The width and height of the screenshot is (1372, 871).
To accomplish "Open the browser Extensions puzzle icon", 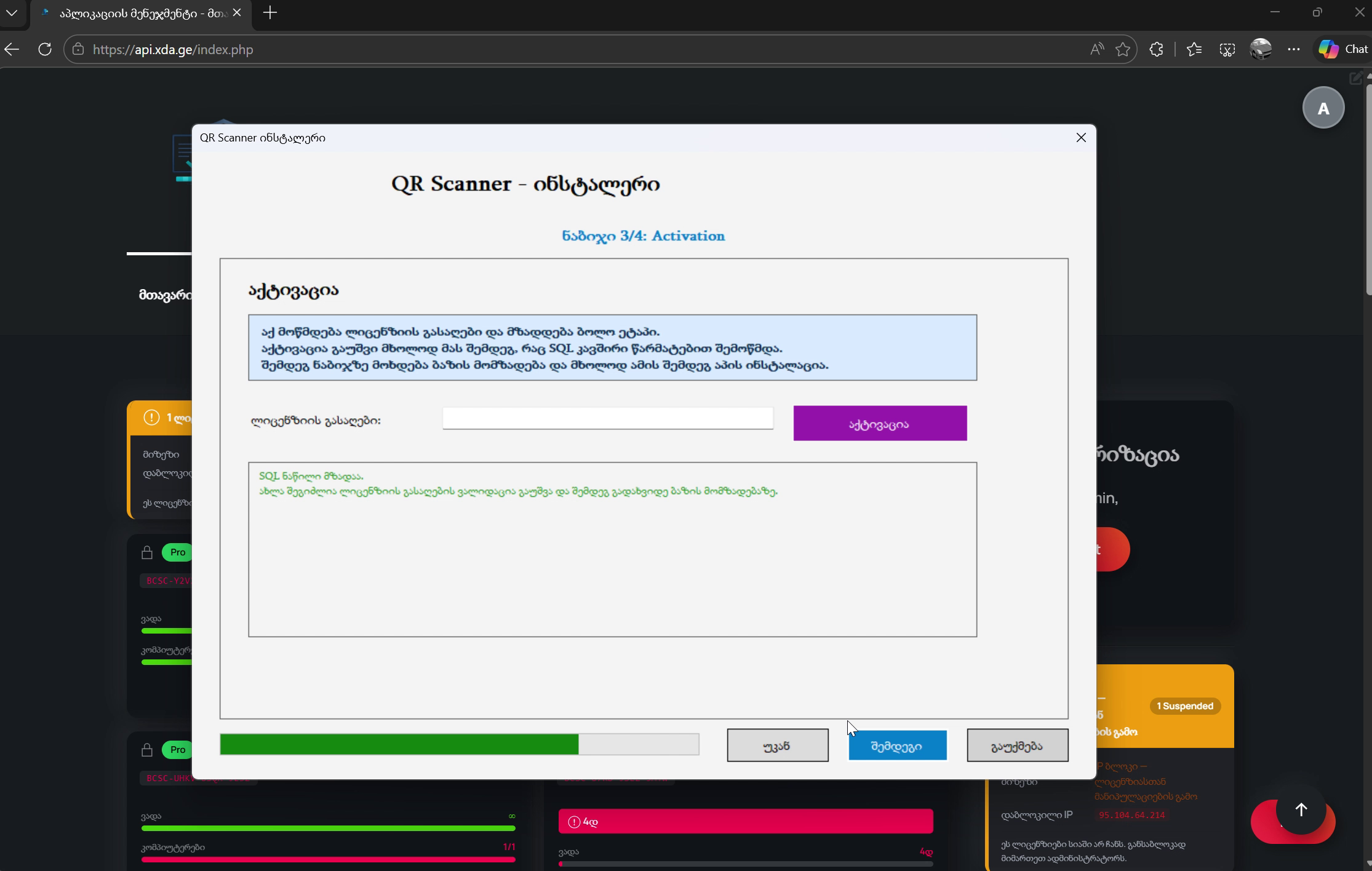I will tap(1156, 49).
